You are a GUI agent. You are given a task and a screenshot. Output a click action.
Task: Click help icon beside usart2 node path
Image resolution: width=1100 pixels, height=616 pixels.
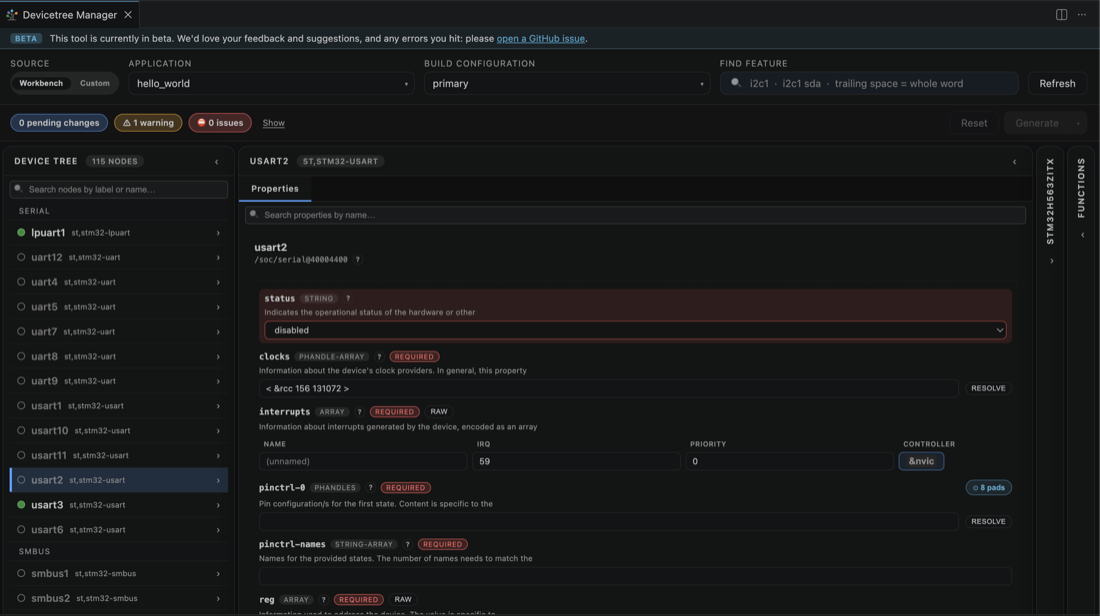(358, 260)
